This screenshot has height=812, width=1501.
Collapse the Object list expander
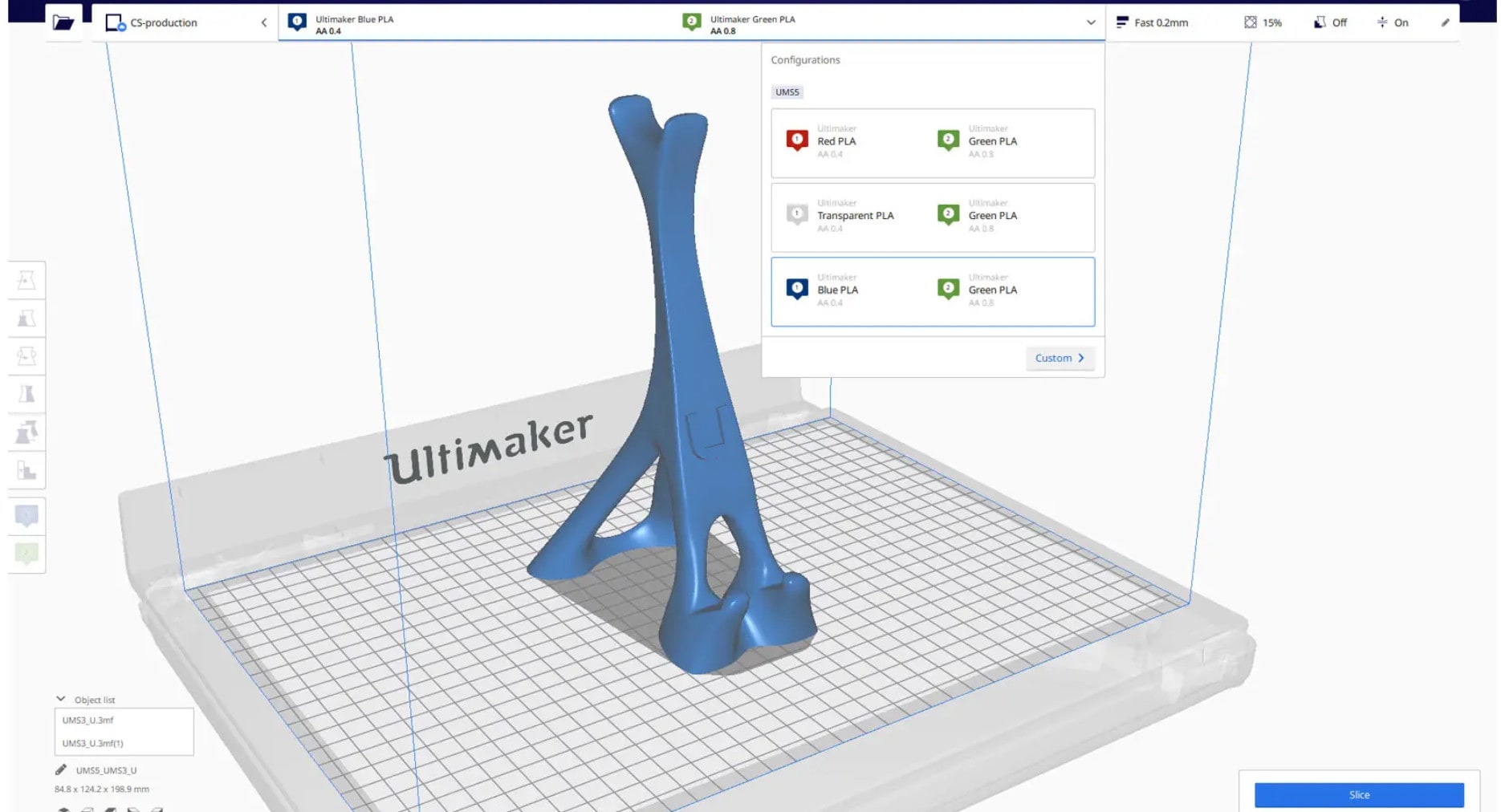tap(61, 700)
